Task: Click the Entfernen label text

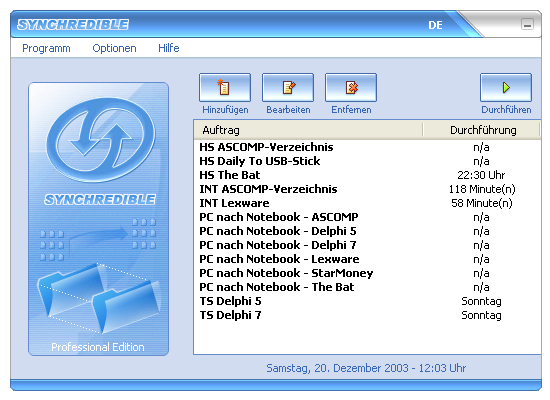Action: 351,110
